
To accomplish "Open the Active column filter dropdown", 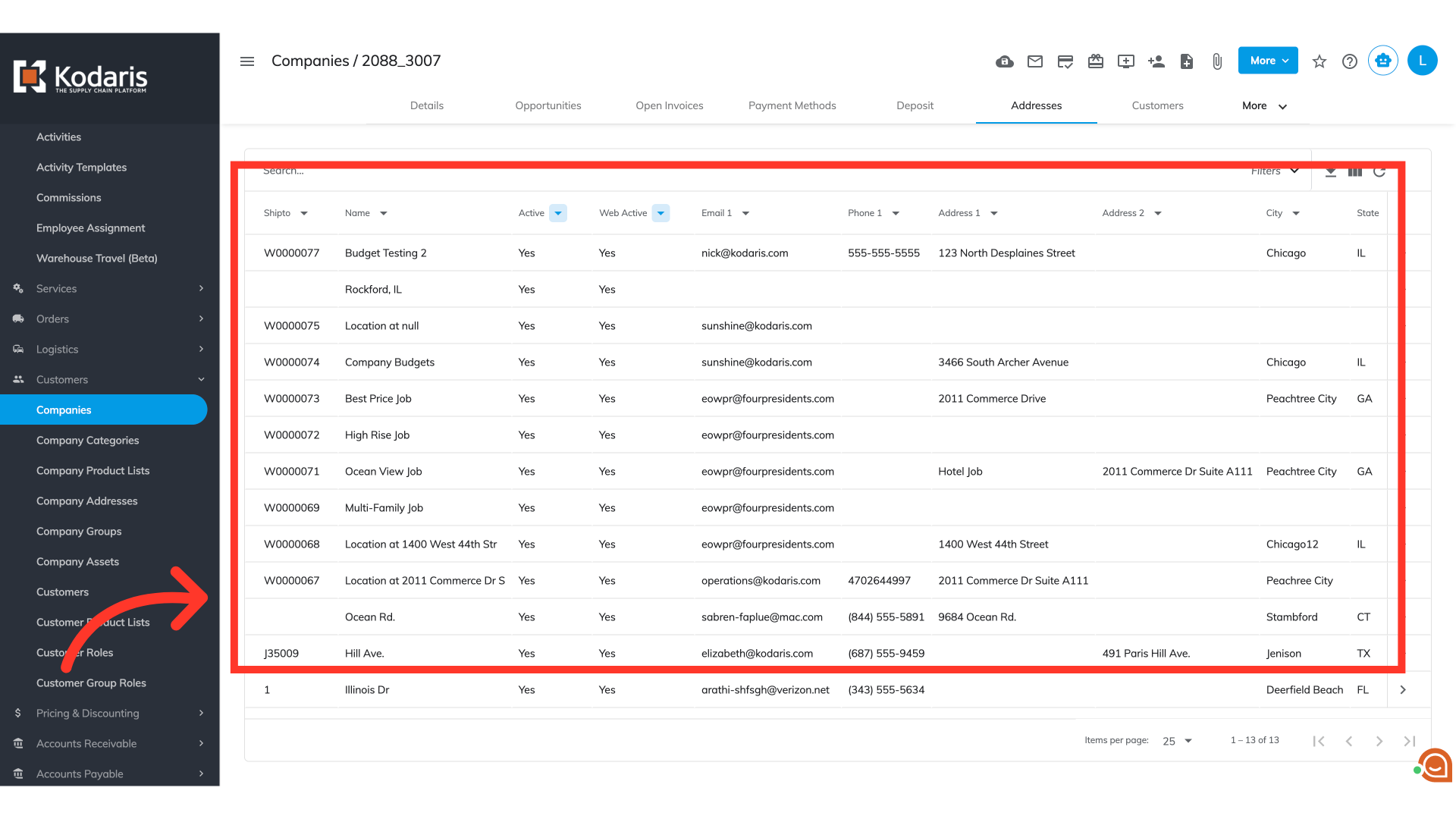I will (558, 213).
